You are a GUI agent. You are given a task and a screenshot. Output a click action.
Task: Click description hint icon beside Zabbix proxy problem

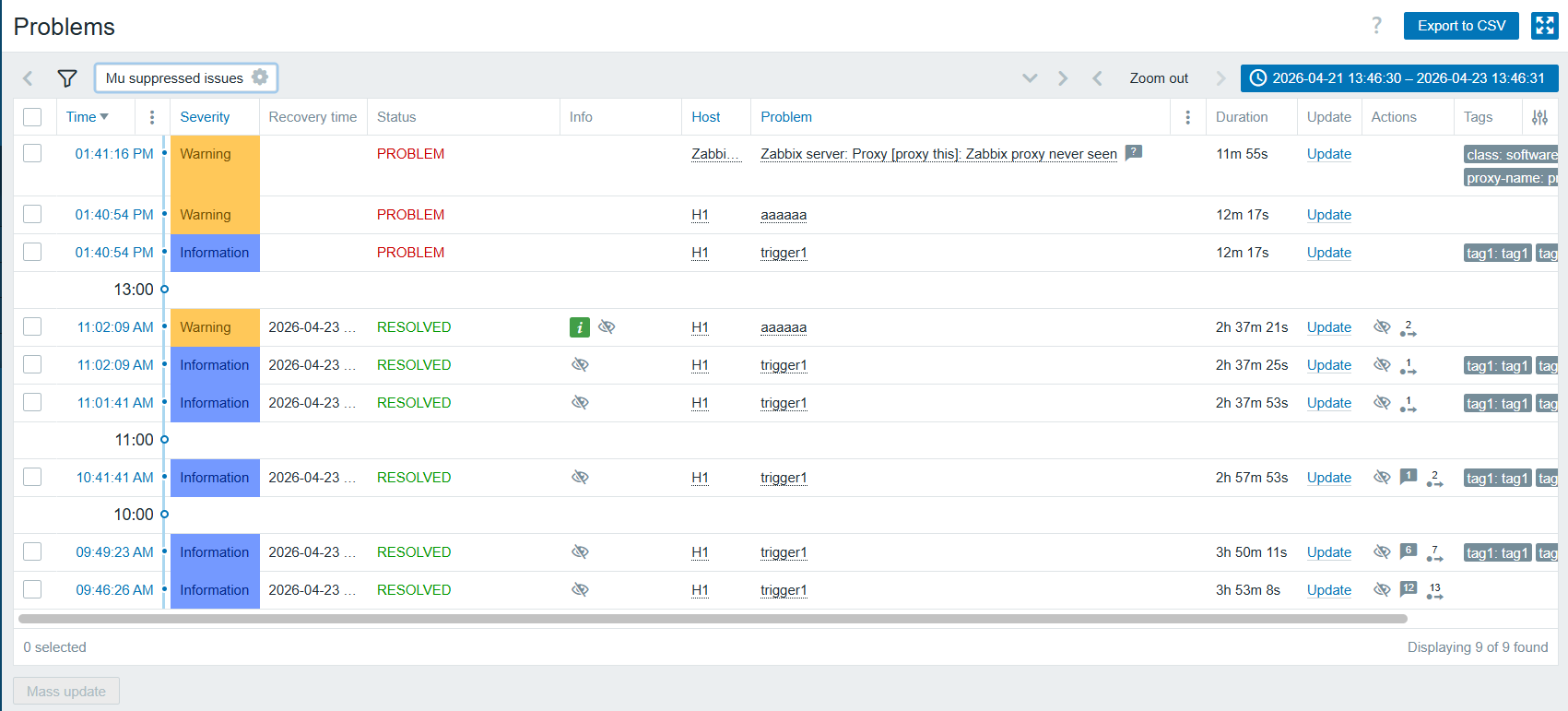click(1134, 153)
